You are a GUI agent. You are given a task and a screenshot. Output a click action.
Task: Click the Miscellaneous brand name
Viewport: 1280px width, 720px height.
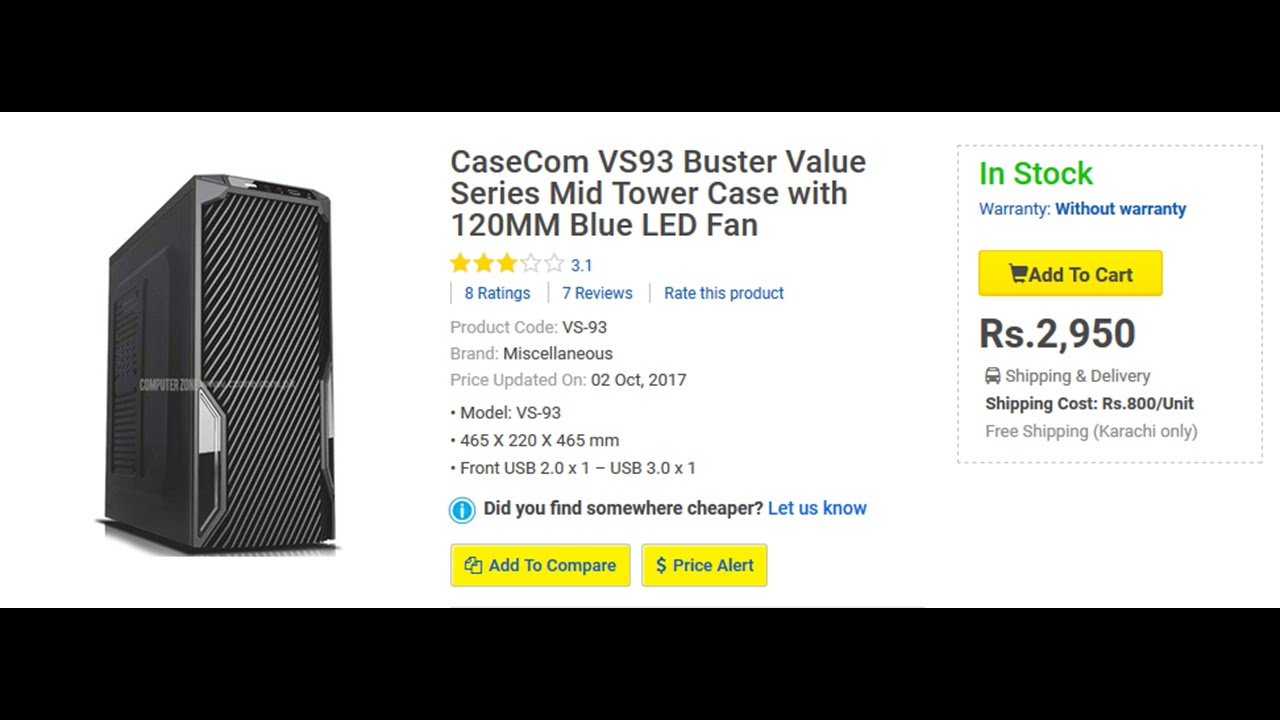558,353
